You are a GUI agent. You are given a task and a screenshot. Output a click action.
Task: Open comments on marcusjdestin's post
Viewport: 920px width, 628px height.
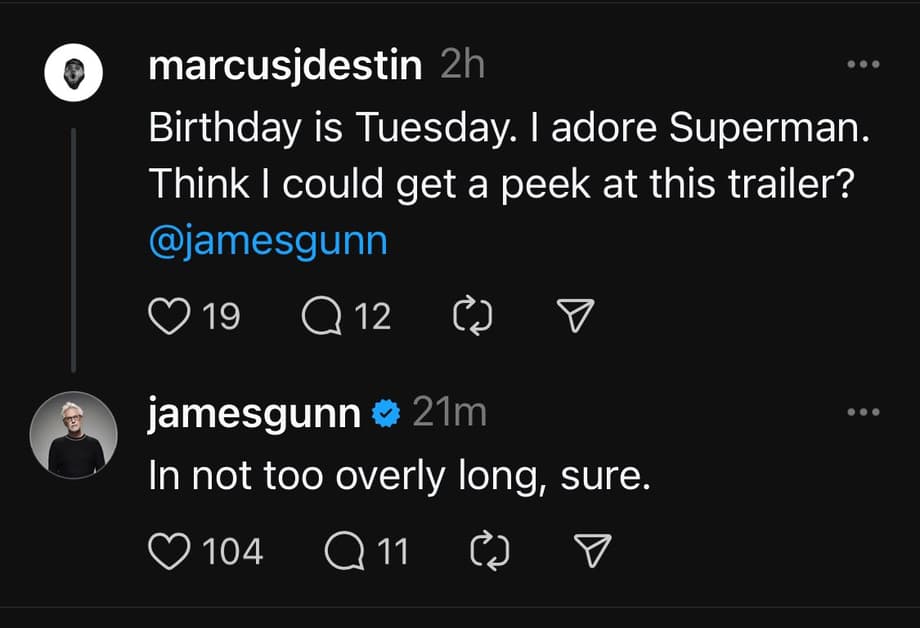click(319, 317)
